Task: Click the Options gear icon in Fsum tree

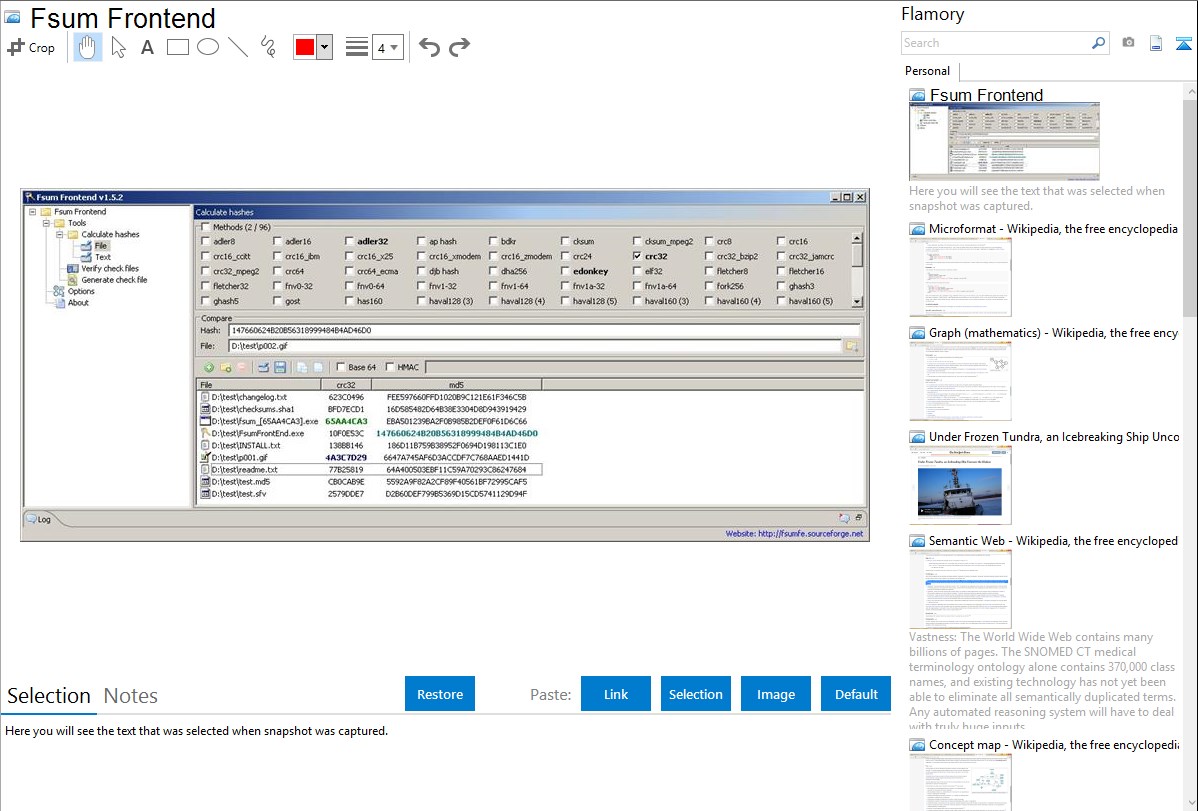Action: click(59, 291)
